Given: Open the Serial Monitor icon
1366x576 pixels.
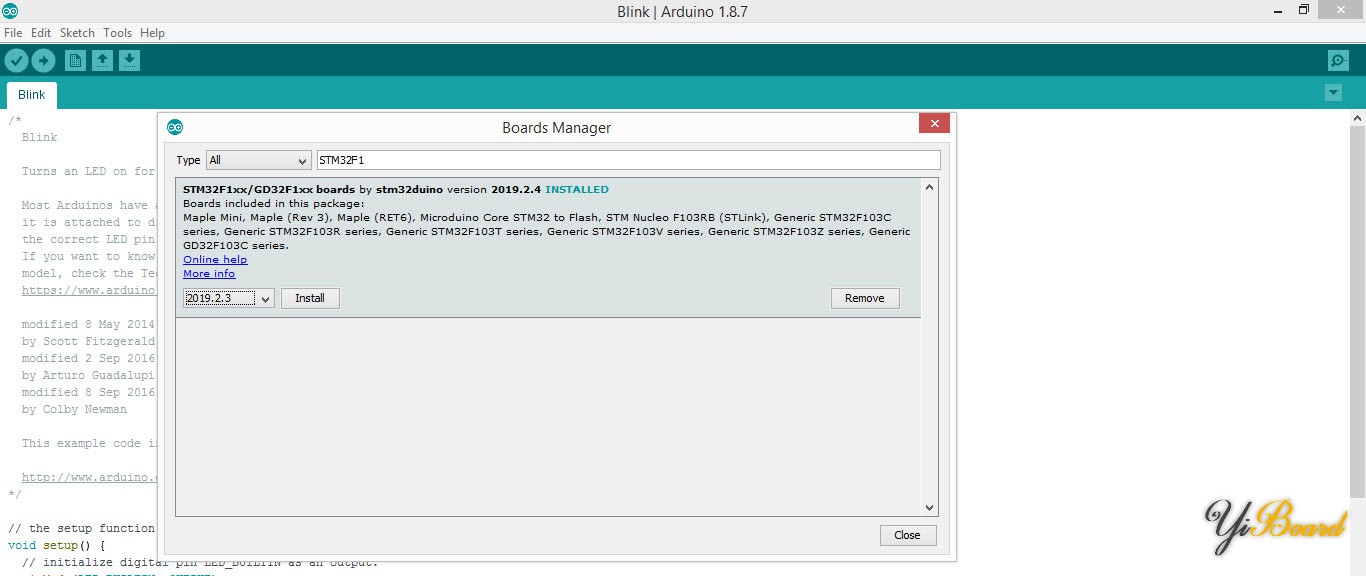Looking at the screenshot, I should tap(1338, 61).
